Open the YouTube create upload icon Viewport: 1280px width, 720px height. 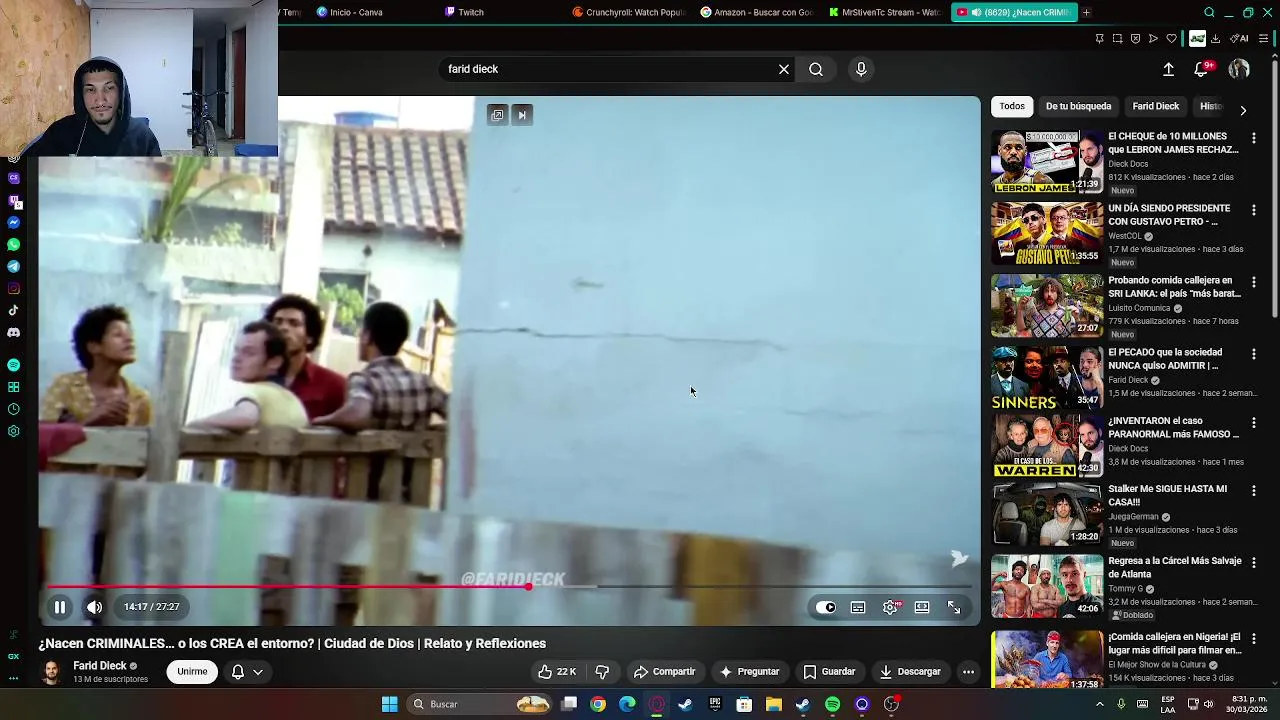1168,69
